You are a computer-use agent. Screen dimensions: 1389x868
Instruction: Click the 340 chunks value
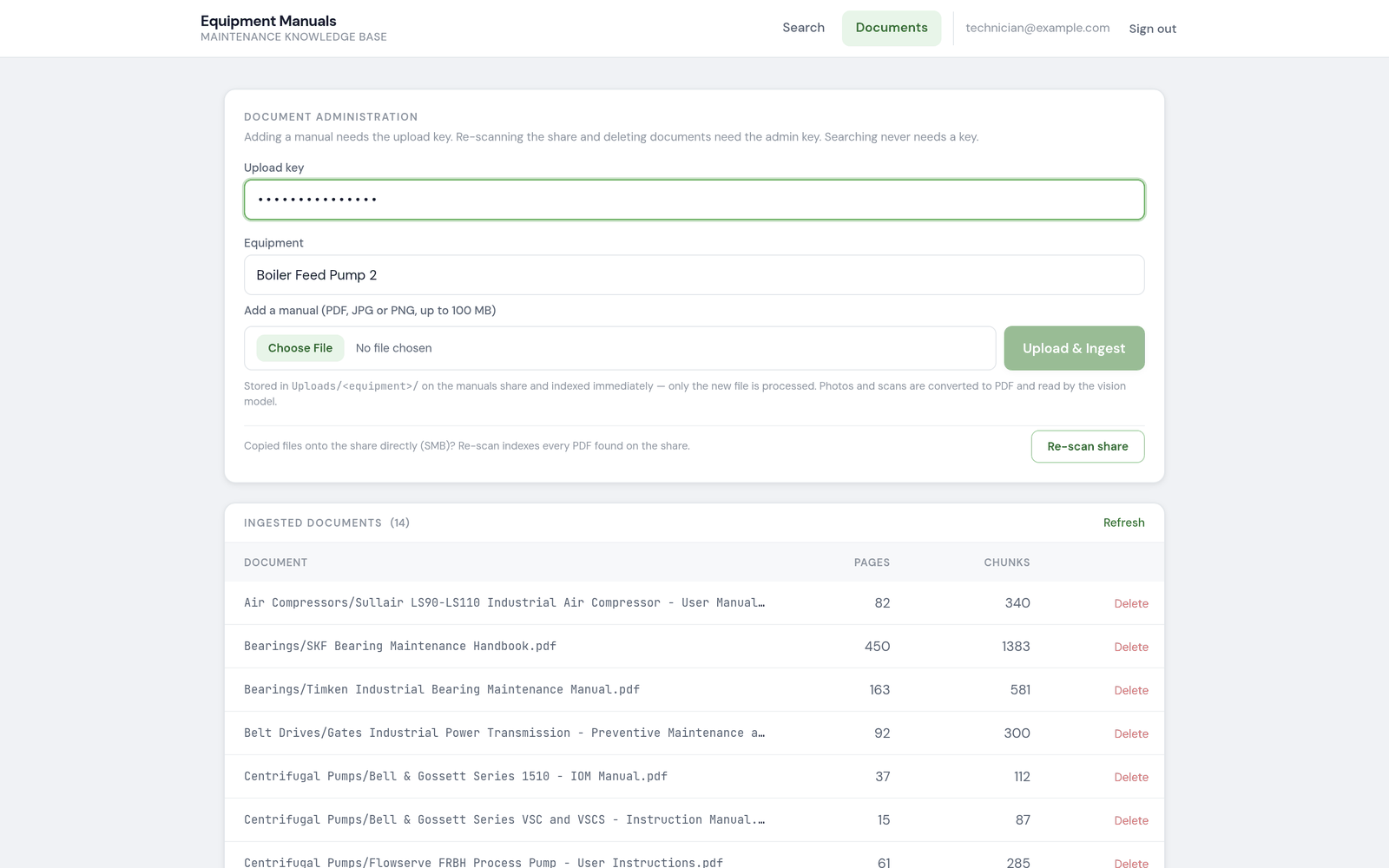point(1017,603)
